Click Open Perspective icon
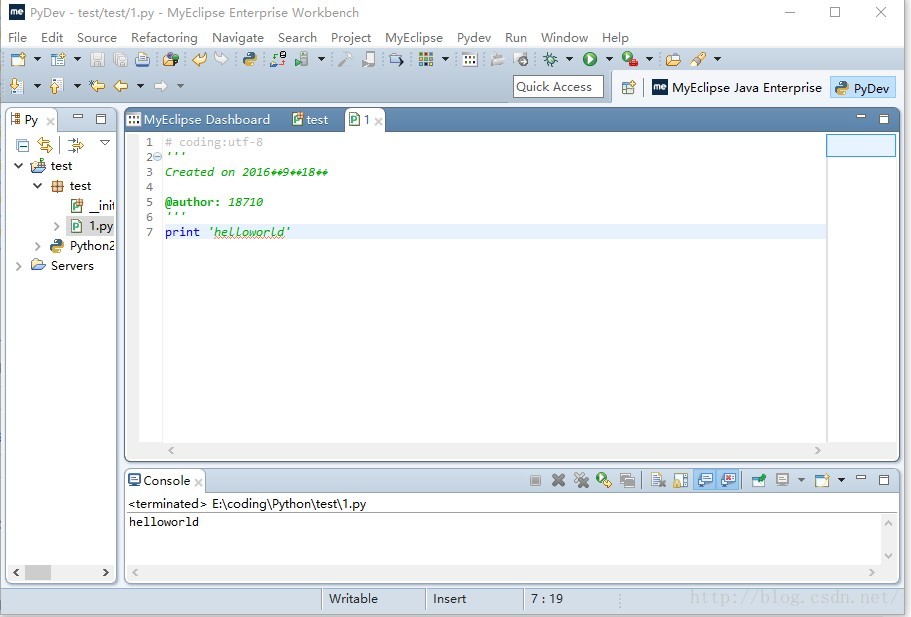Image resolution: width=911 pixels, height=617 pixels. (629, 88)
